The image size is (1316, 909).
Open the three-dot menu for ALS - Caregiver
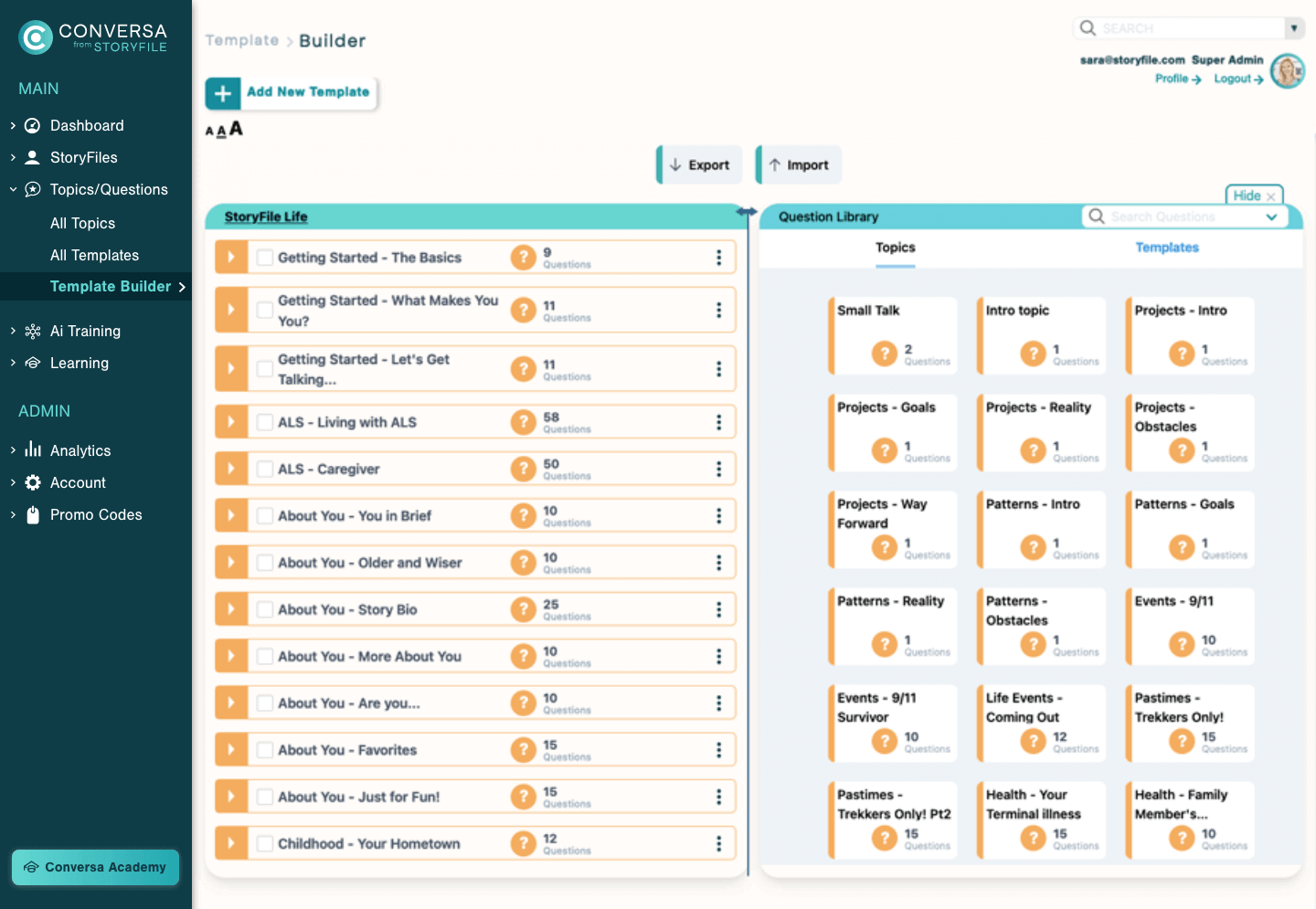[719, 469]
